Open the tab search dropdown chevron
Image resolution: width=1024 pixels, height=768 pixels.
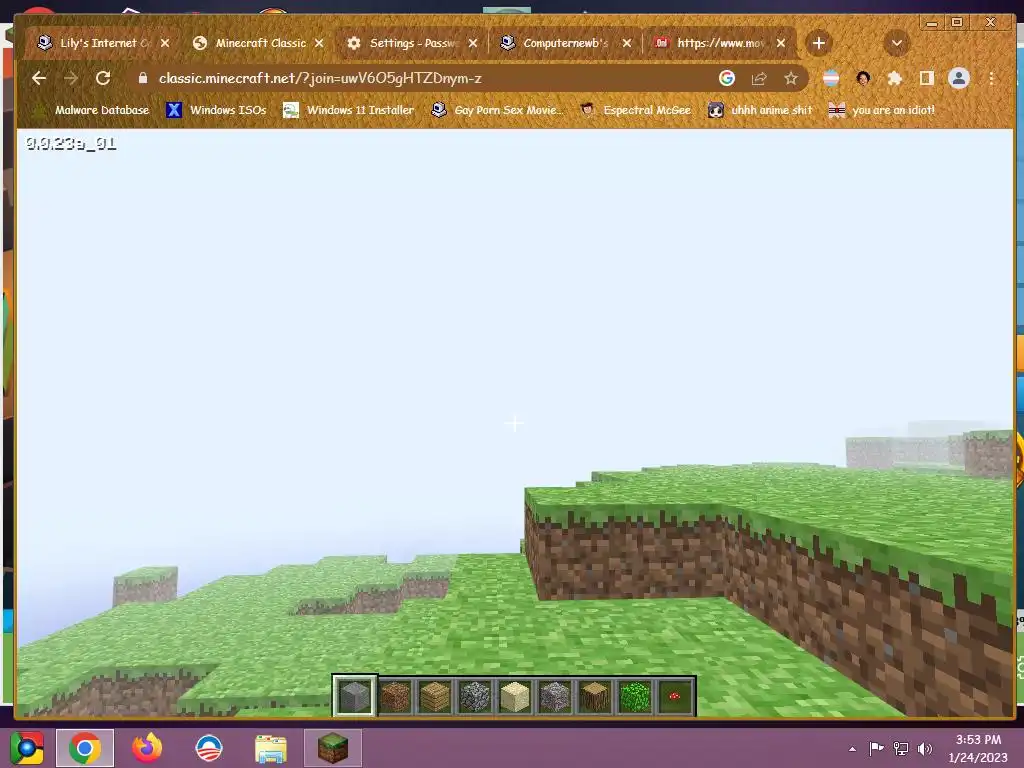point(897,43)
